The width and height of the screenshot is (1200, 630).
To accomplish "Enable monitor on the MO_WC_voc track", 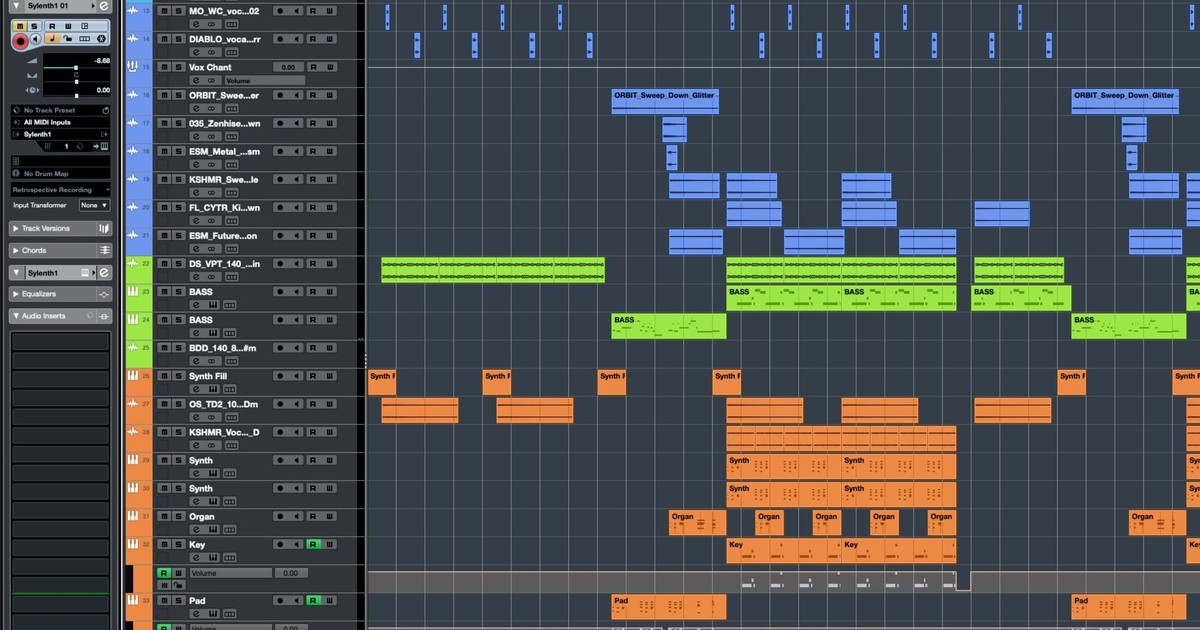I will tap(296, 11).
